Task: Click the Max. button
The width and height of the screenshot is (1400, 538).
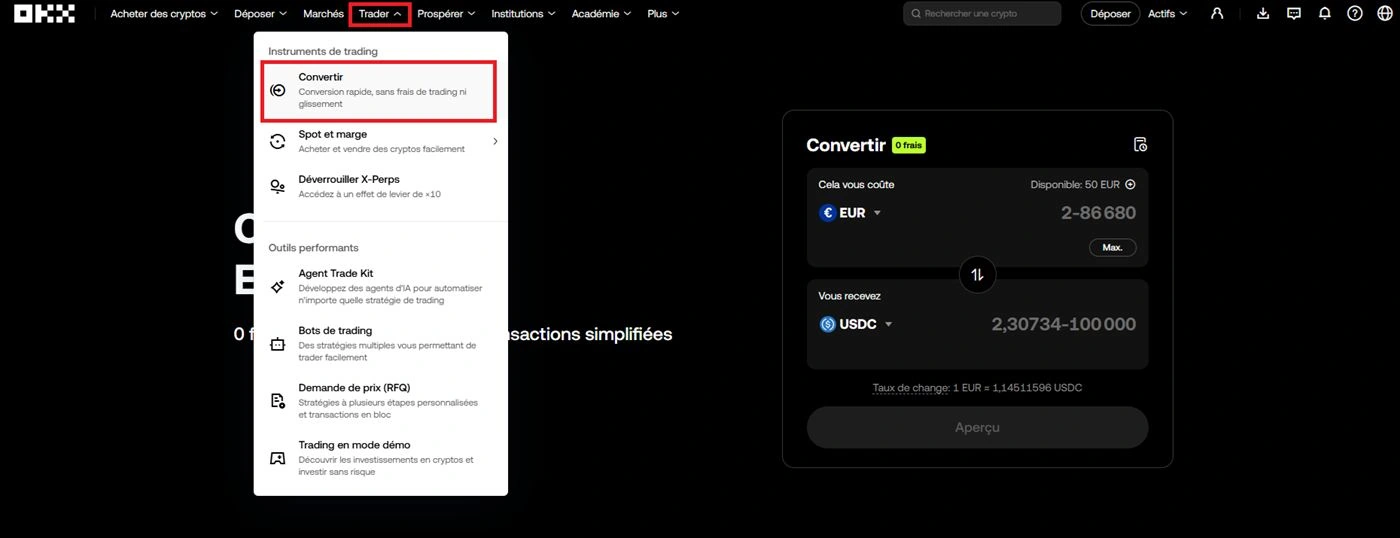Action: (x=1113, y=247)
